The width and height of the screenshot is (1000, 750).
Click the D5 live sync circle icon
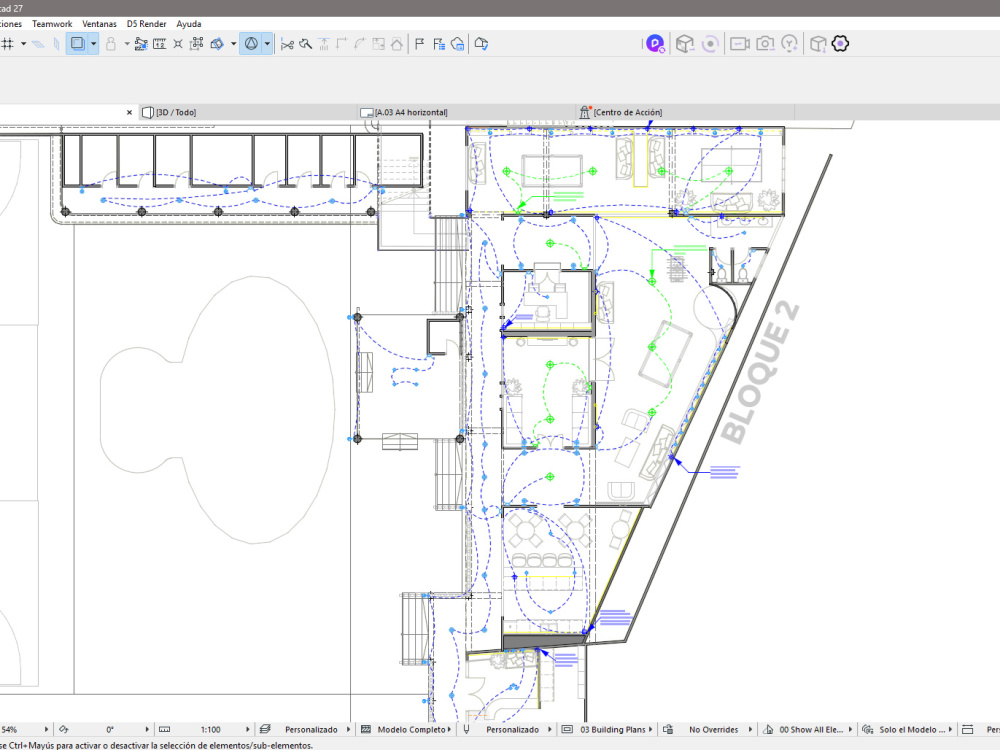(710, 43)
